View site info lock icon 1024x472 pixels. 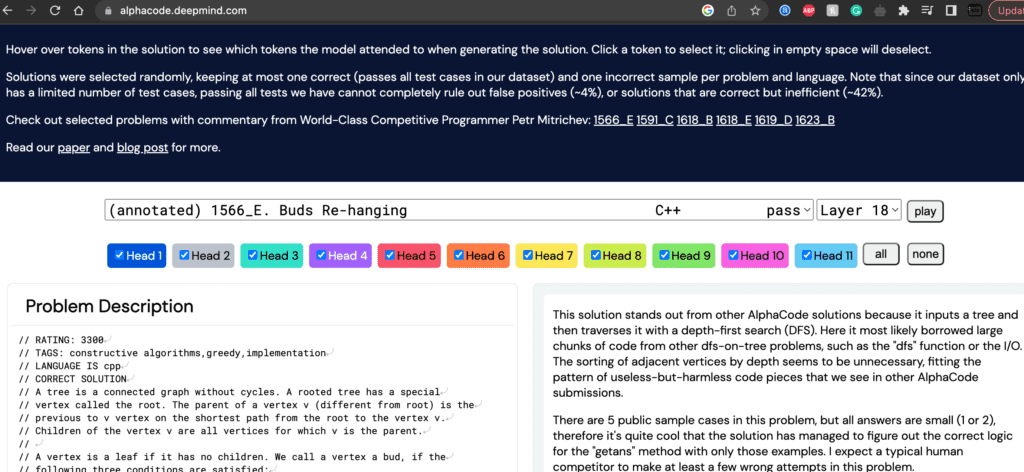point(108,10)
